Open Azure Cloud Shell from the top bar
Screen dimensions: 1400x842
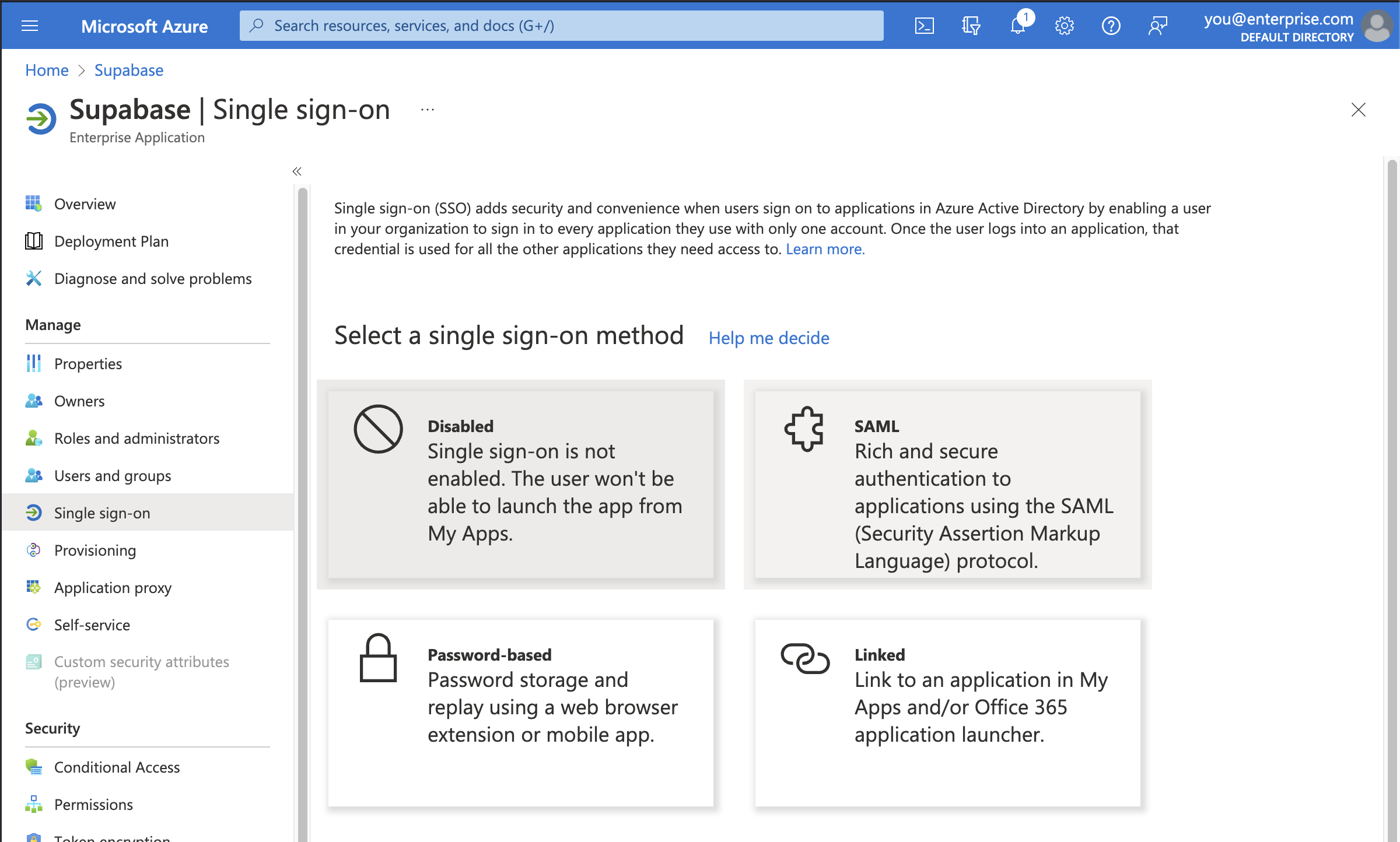click(924, 25)
